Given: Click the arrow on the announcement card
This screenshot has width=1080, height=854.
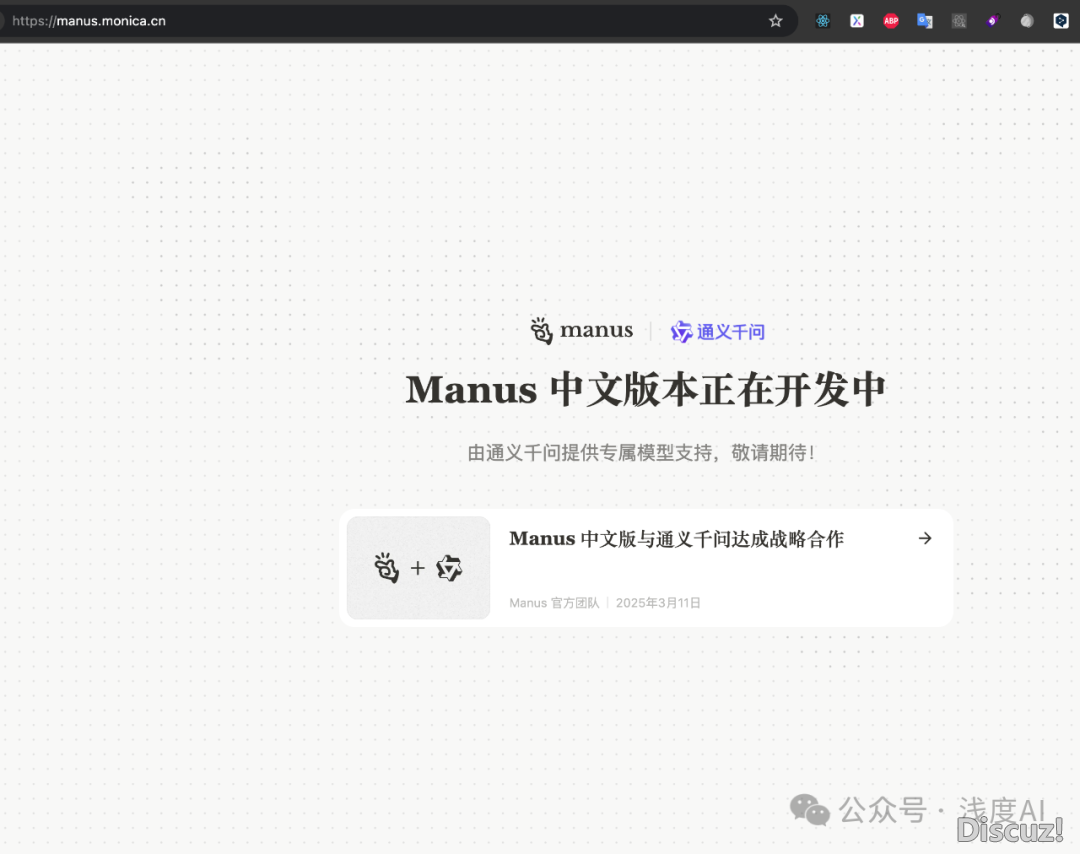Looking at the screenshot, I should click(925, 539).
